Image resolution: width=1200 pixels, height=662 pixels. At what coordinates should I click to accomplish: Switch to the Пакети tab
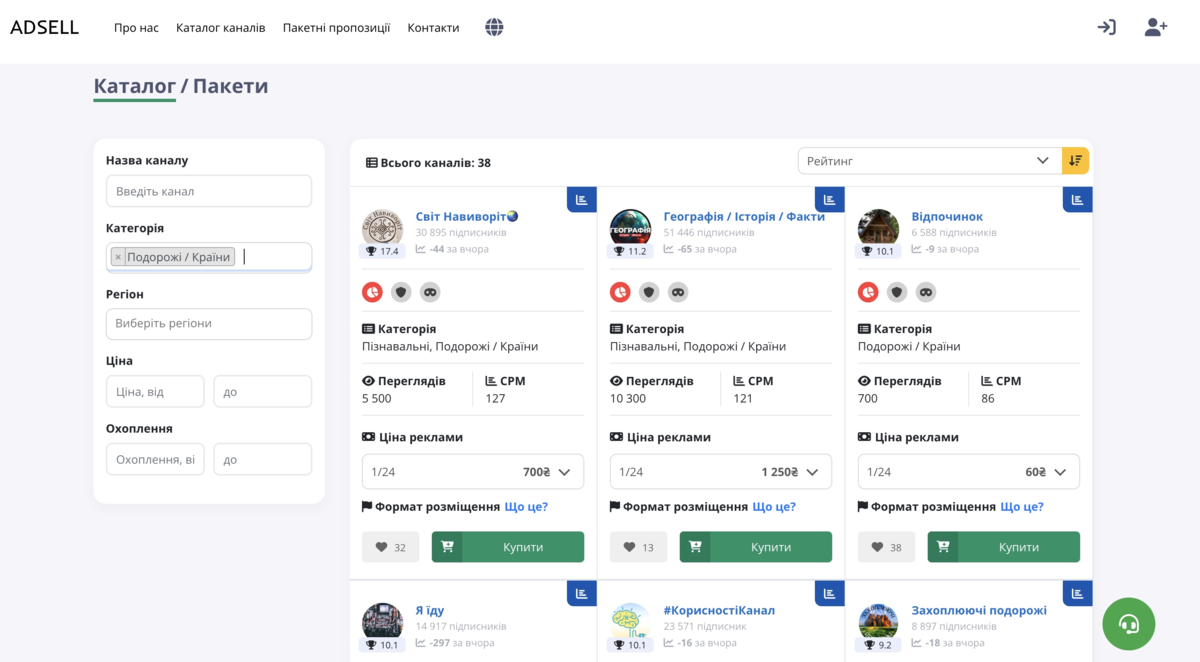pyautogui.click(x=231, y=86)
